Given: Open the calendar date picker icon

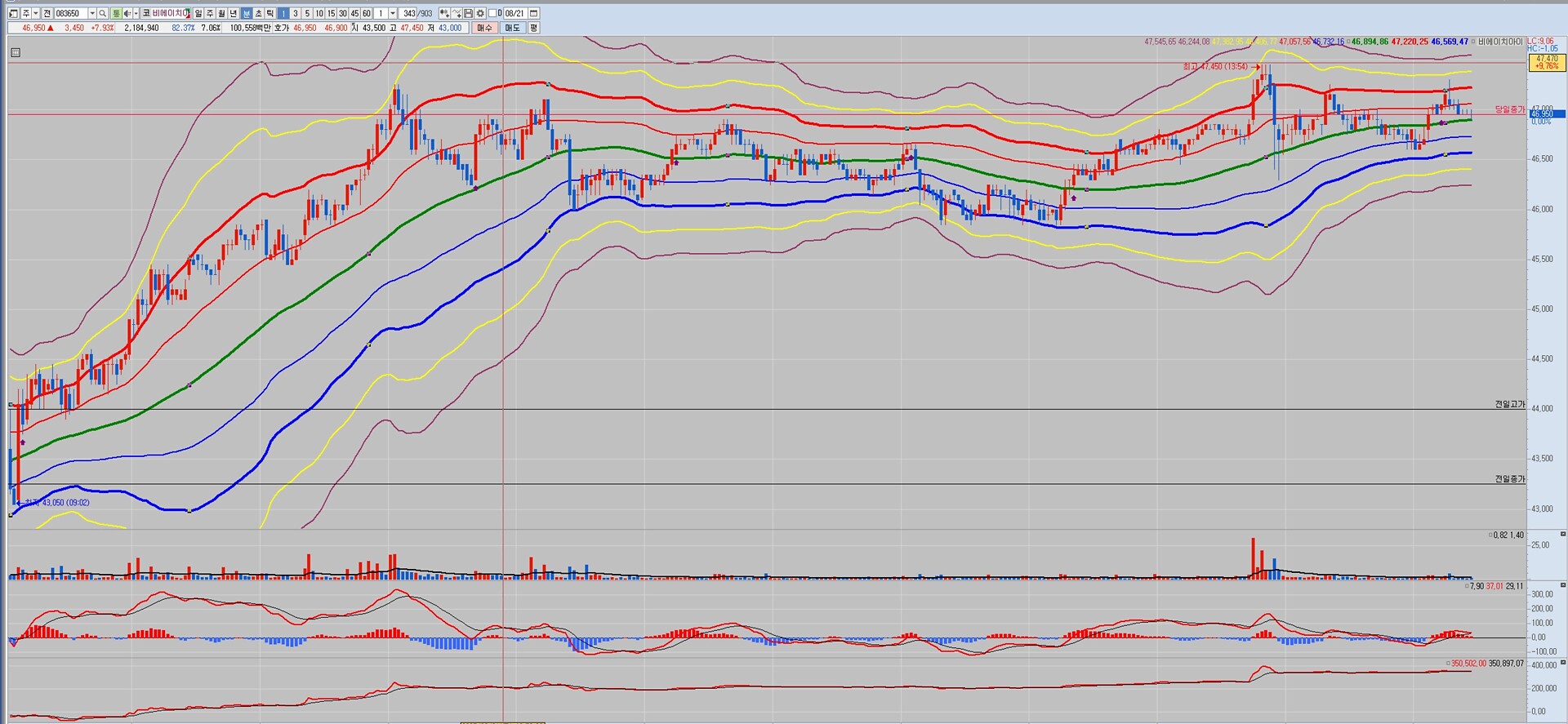Looking at the screenshot, I should pos(533,14).
